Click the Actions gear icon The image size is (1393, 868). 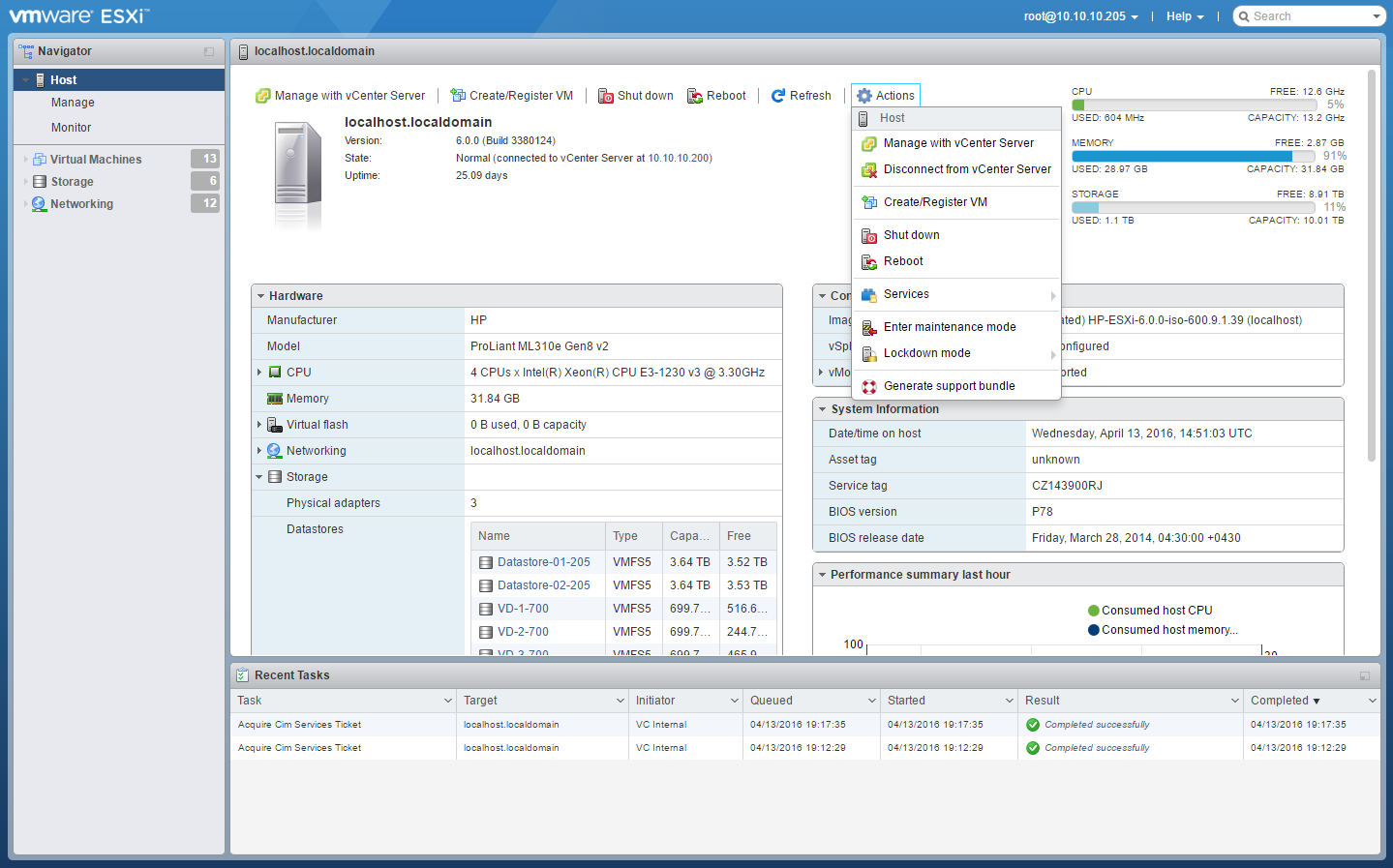[864, 96]
